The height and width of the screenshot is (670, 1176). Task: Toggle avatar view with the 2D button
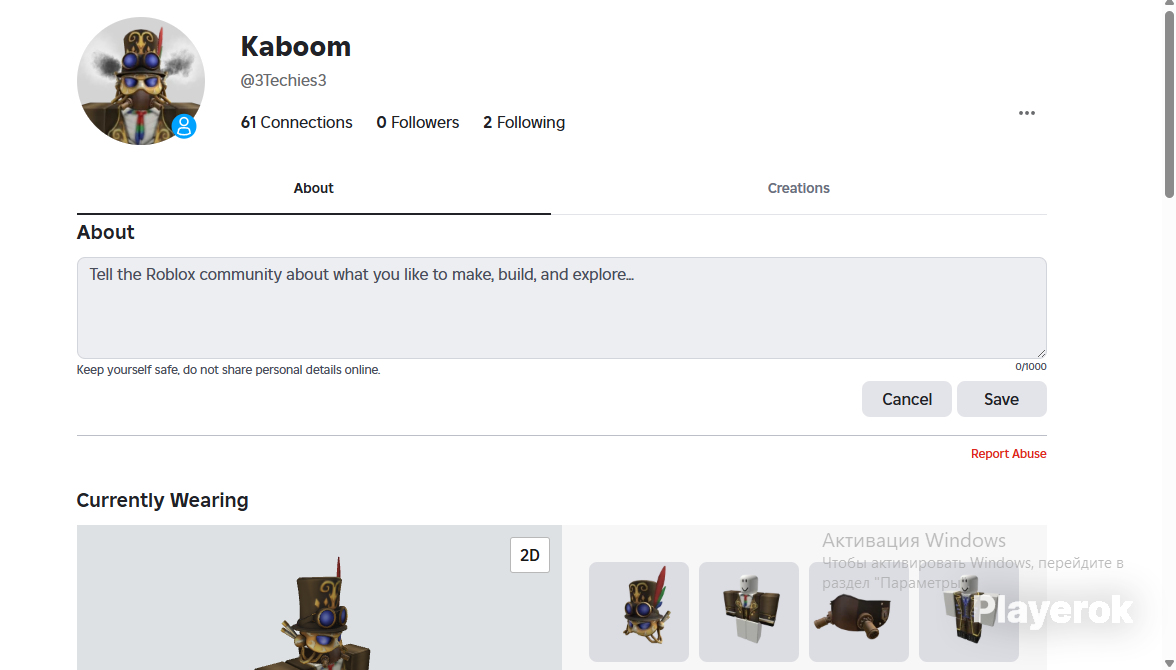pyautogui.click(x=530, y=555)
